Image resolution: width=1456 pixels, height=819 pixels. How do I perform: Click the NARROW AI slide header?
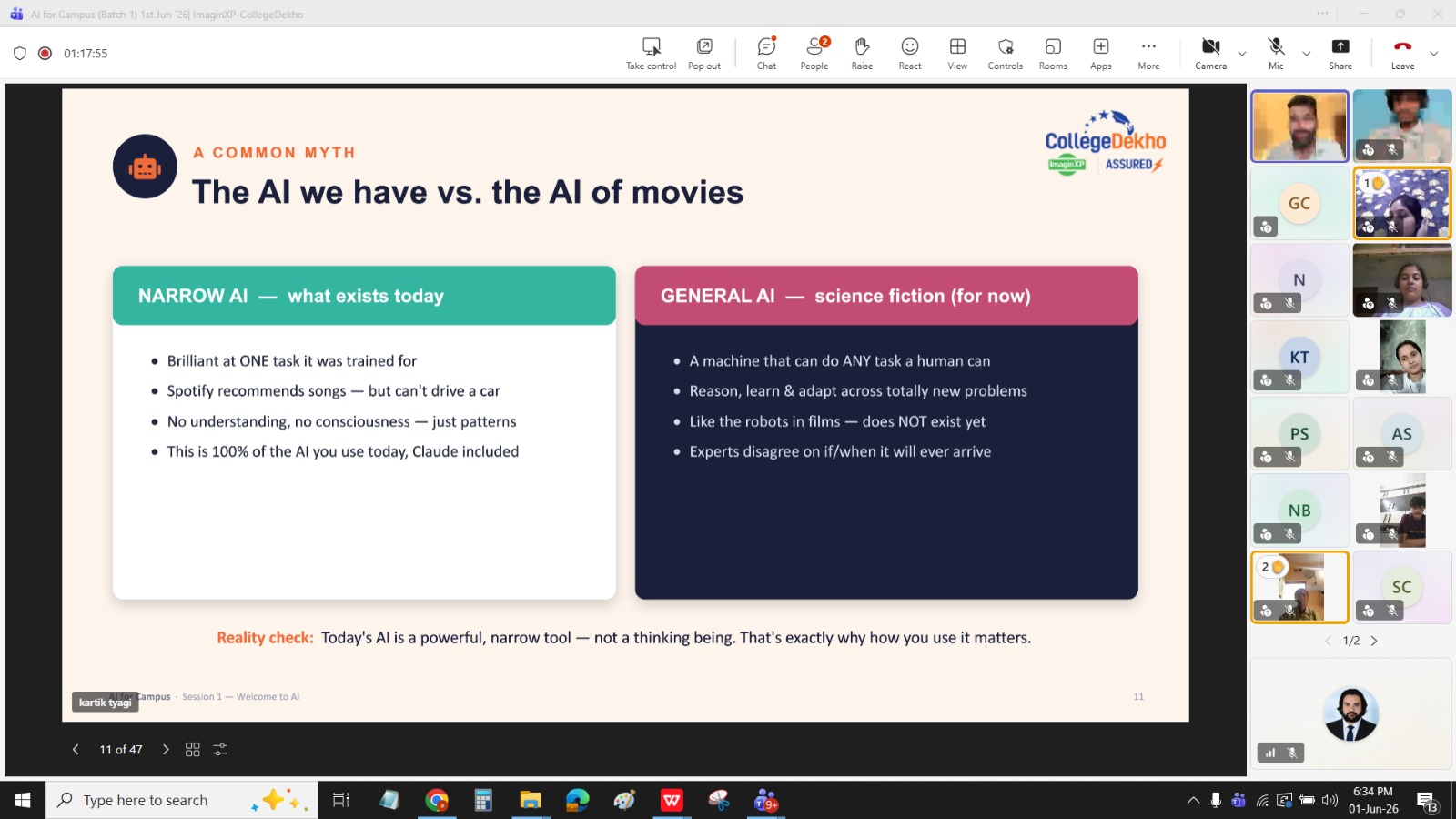pos(364,296)
